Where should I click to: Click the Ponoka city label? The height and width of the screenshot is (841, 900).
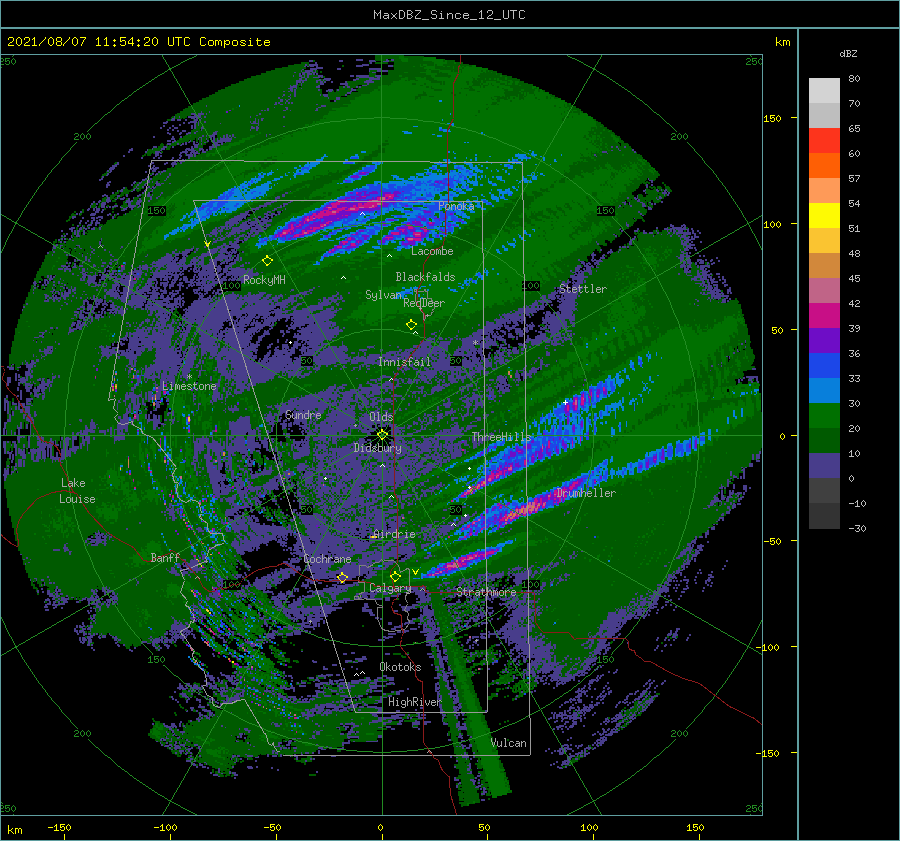coord(456,206)
